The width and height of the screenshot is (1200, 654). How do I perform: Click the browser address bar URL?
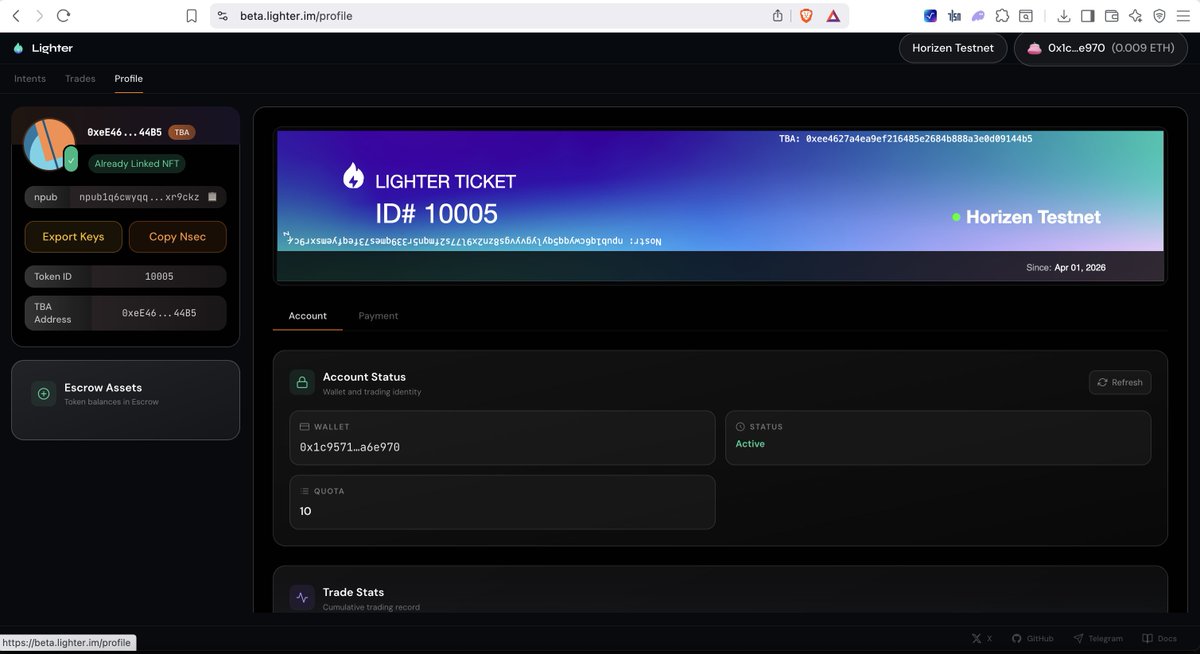coord(297,16)
